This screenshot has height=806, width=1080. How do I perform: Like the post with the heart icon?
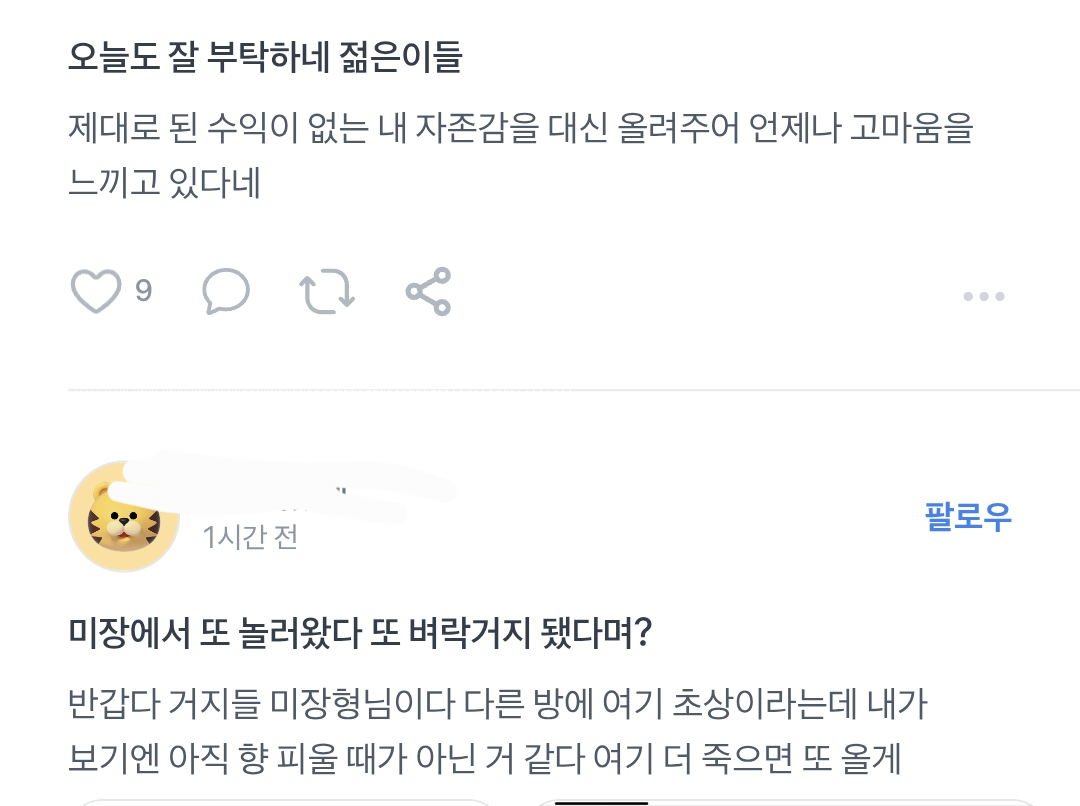96,291
